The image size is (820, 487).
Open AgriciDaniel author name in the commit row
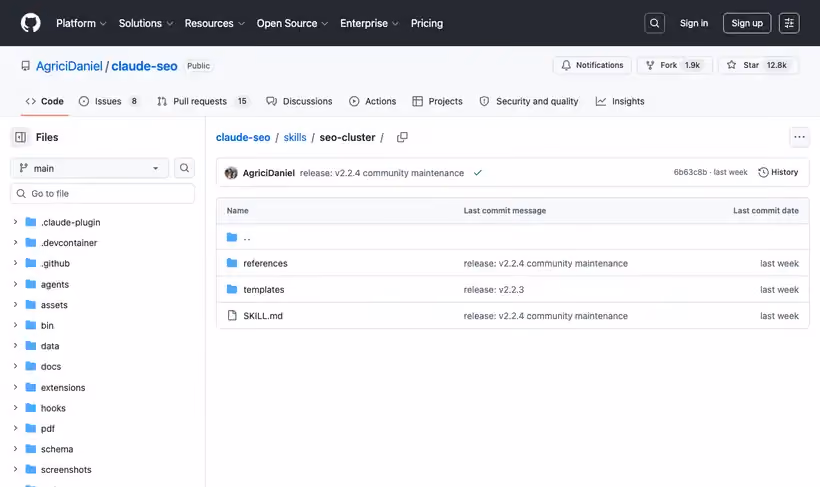click(x=269, y=173)
